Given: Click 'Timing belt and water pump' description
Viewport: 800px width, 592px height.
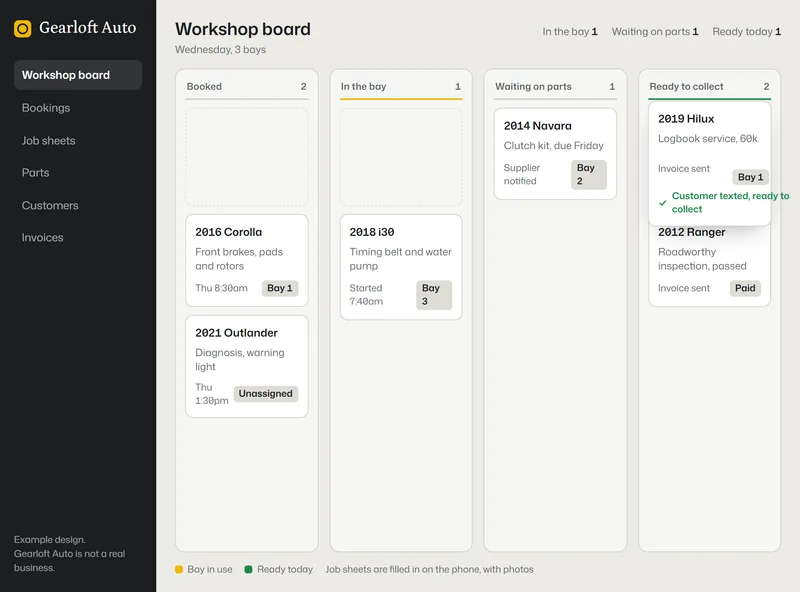Looking at the screenshot, I should click(401, 259).
